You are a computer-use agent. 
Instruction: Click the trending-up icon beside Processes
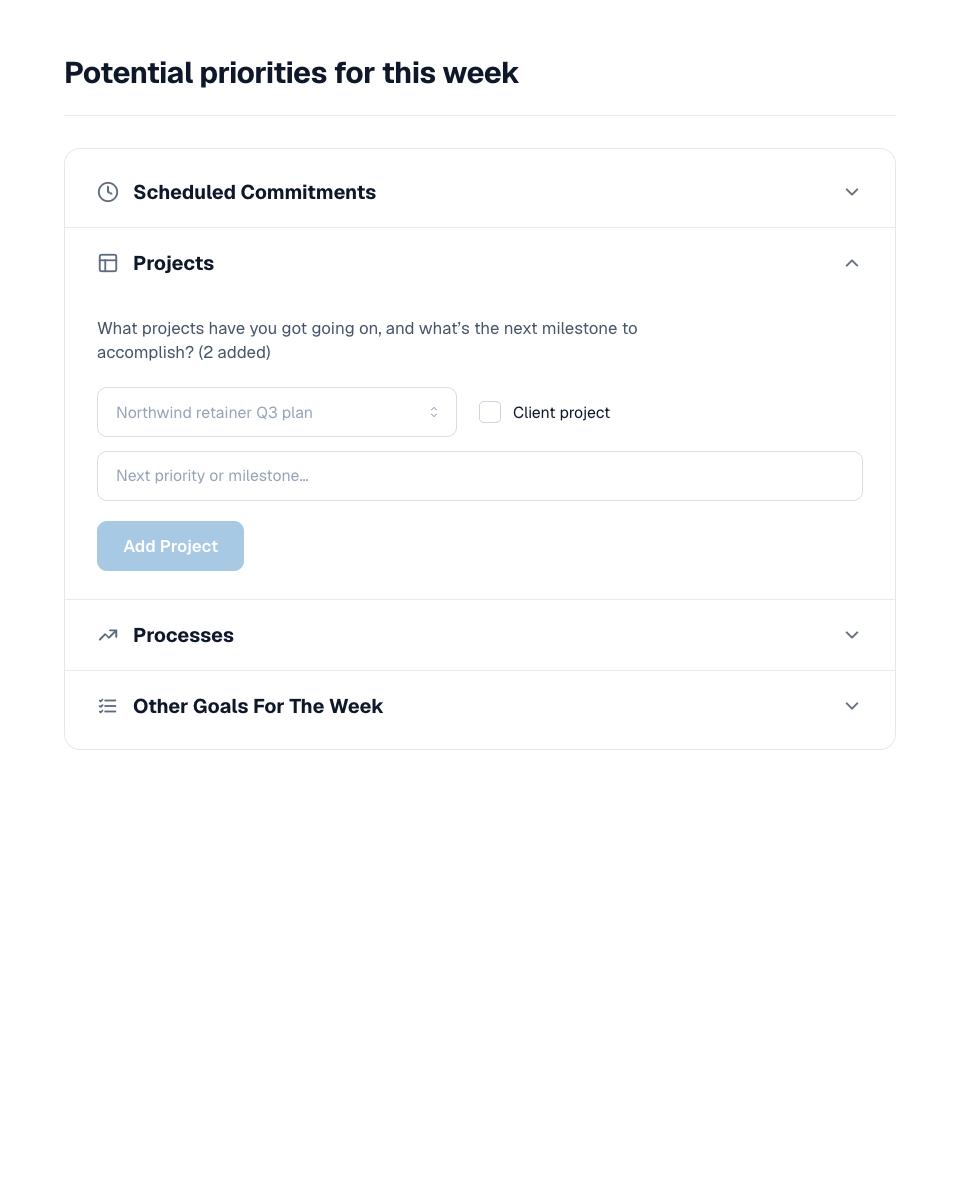(x=108, y=635)
